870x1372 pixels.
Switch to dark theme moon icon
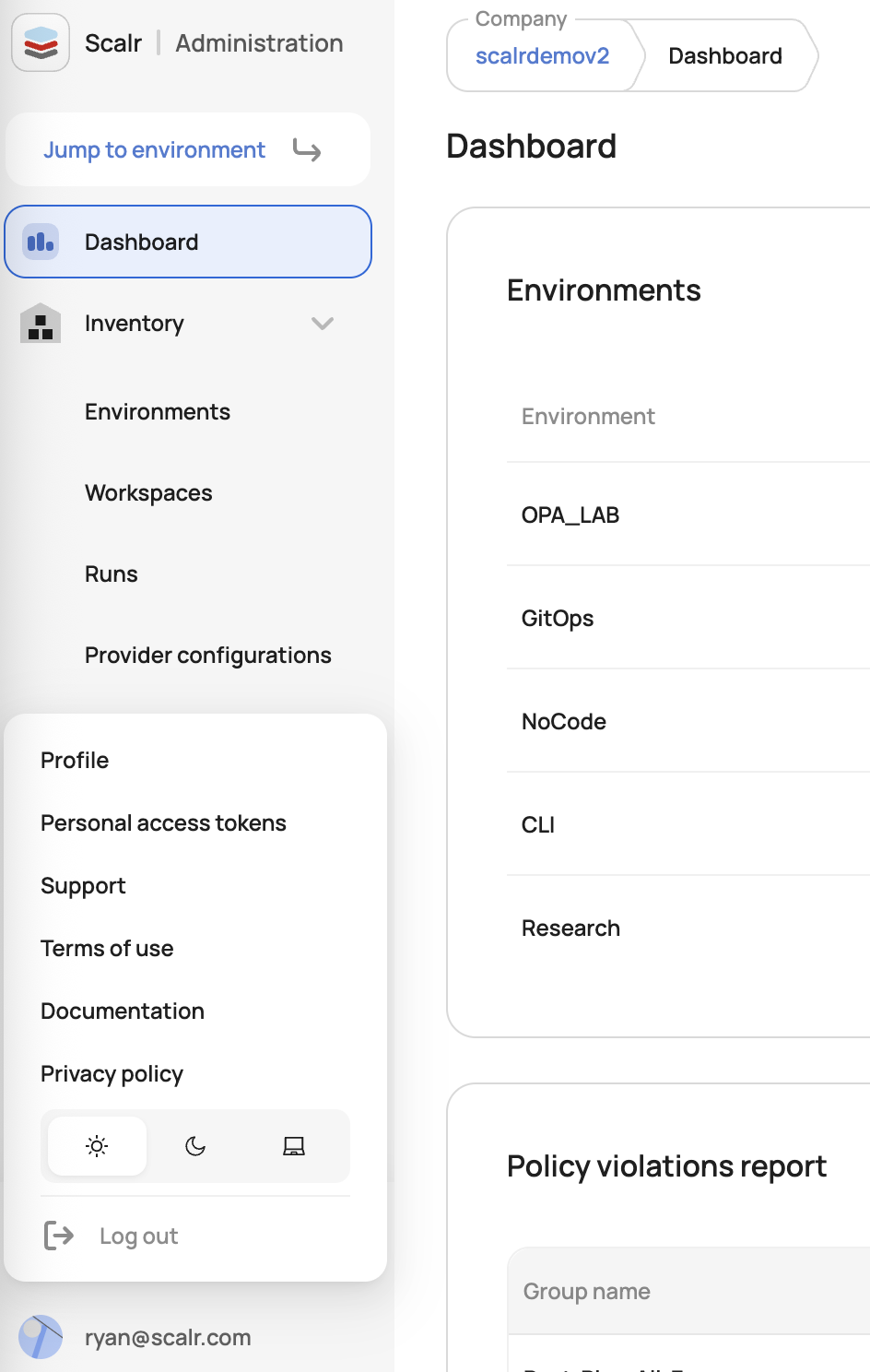pyautogui.click(x=195, y=1146)
